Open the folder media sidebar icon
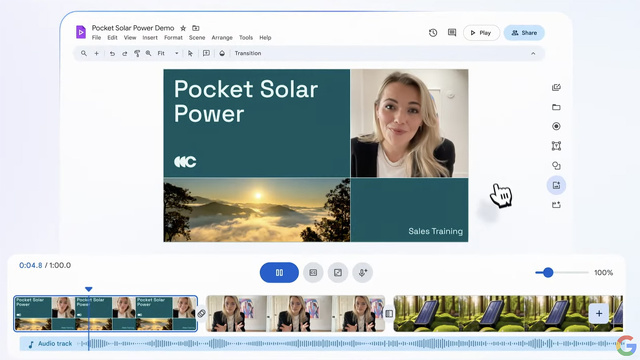640x360 pixels. (556, 107)
